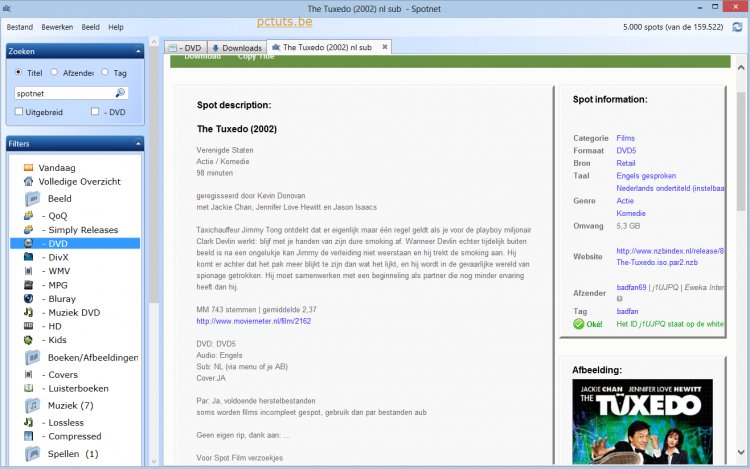Click the magnifier search icon in Zoeken

click(120, 92)
